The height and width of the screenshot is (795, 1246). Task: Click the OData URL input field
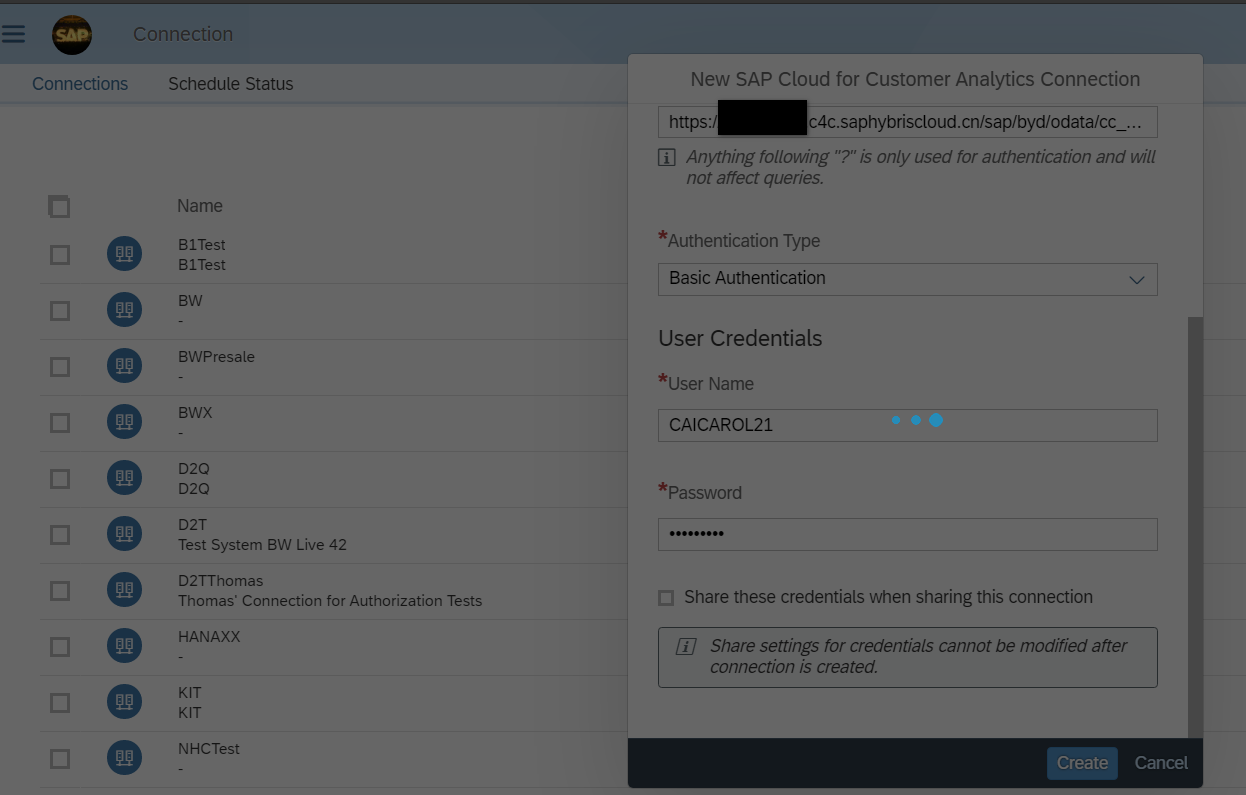click(x=907, y=122)
